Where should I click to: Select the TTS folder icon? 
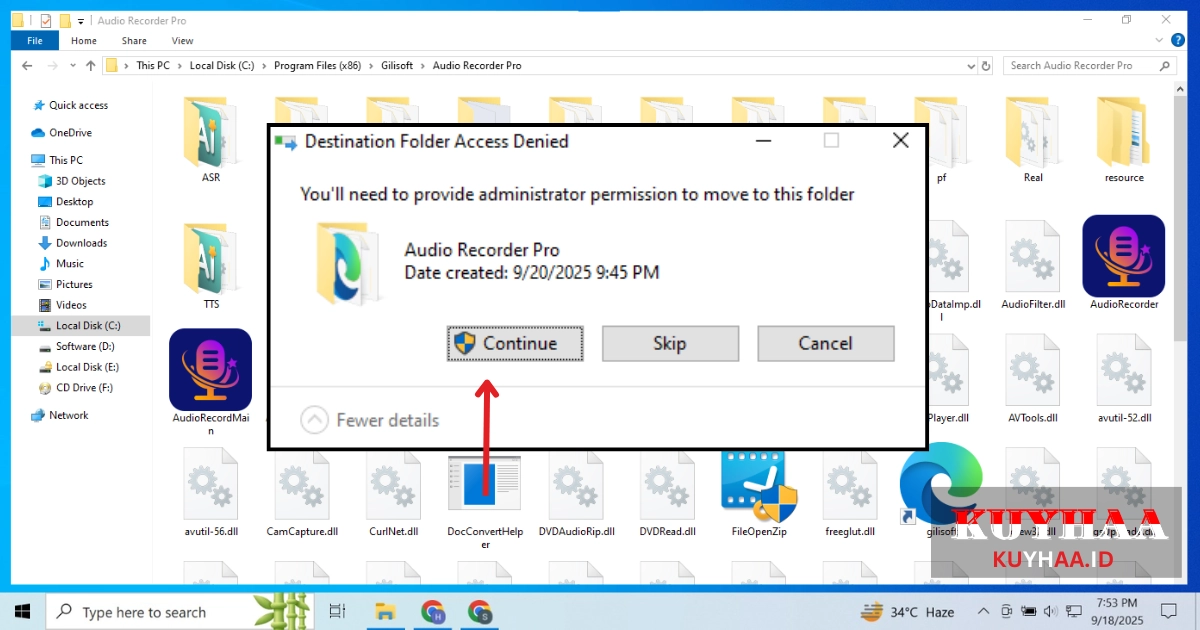[x=210, y=258]
